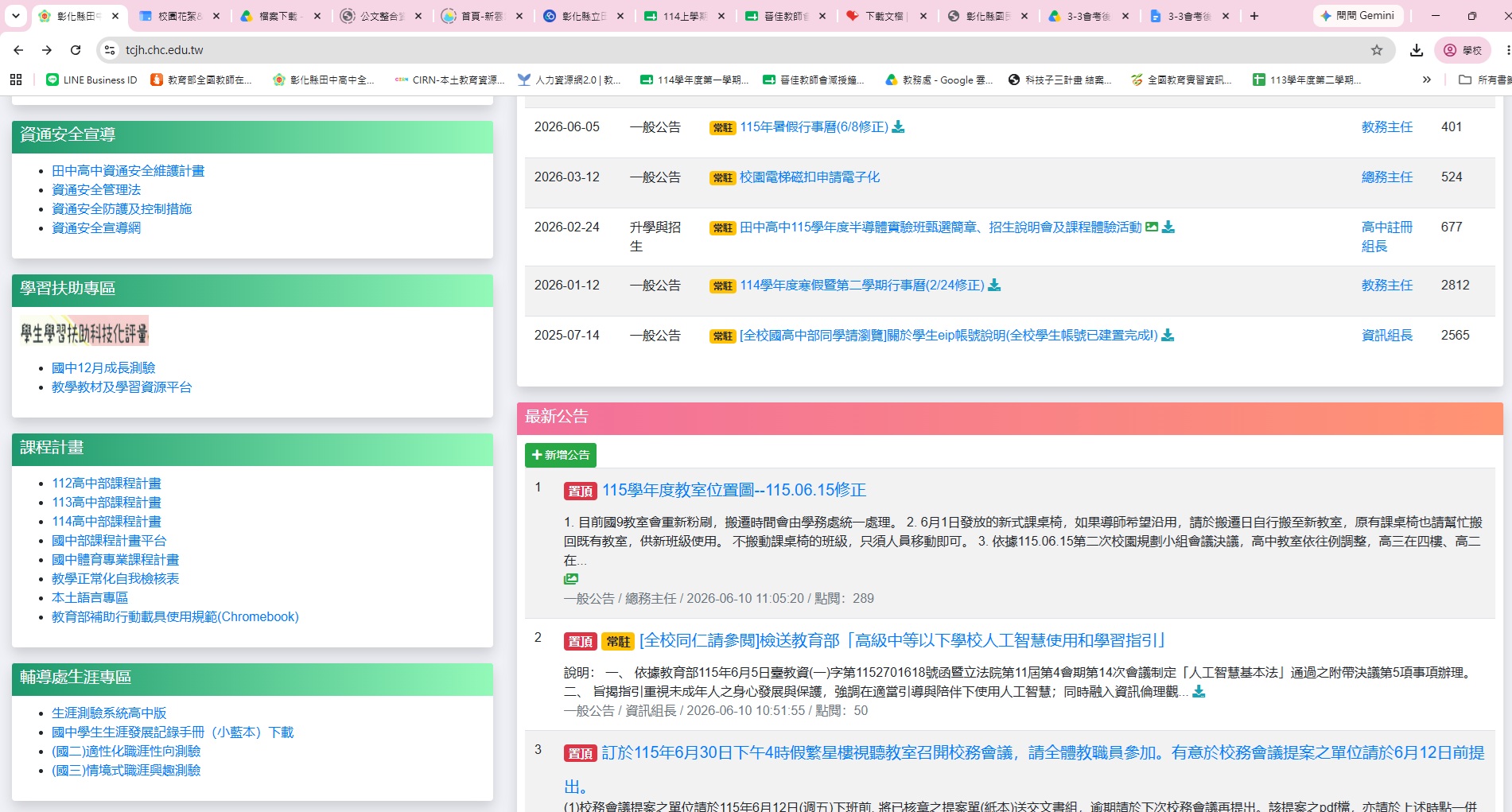Reload the tcjh.chc.edu.tw page
This screenshot has height=812, width=1512.
click(76, 50)
